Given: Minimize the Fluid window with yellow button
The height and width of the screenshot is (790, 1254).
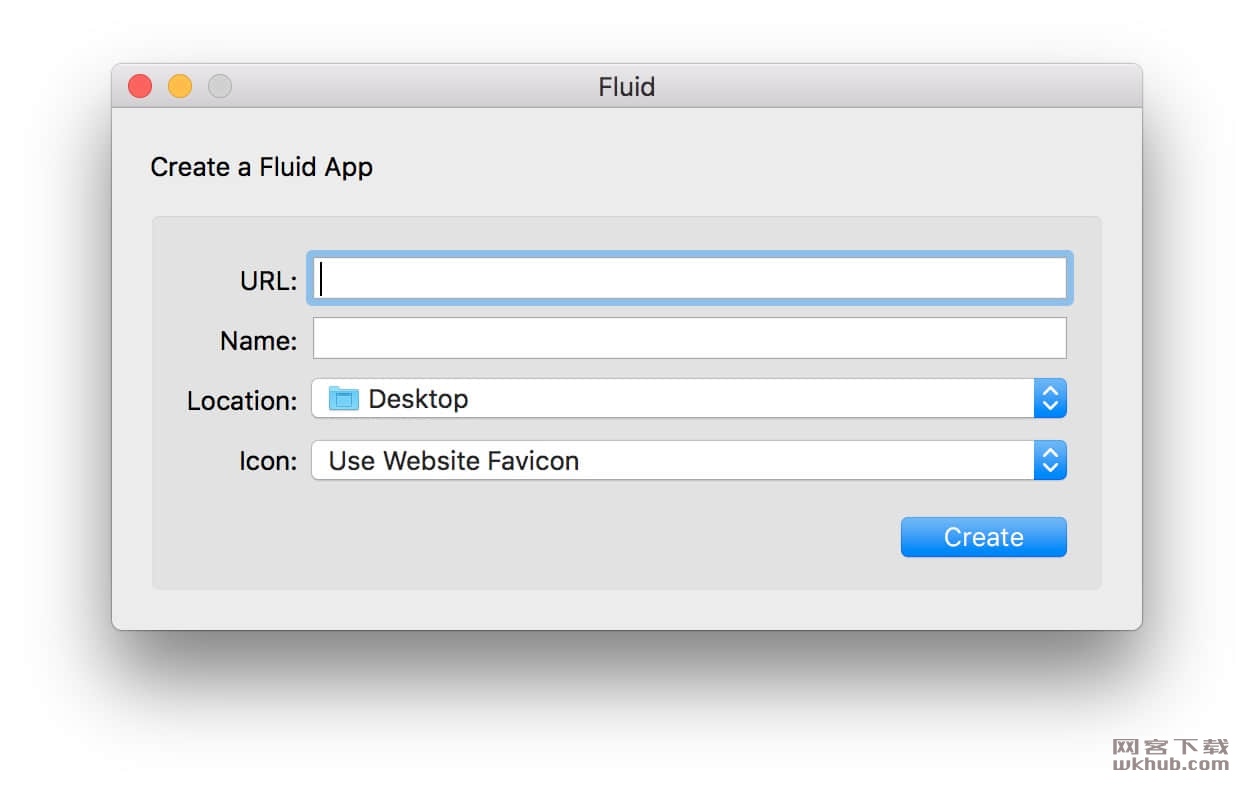Looking at the screenshot, I should tap(180, 87).
